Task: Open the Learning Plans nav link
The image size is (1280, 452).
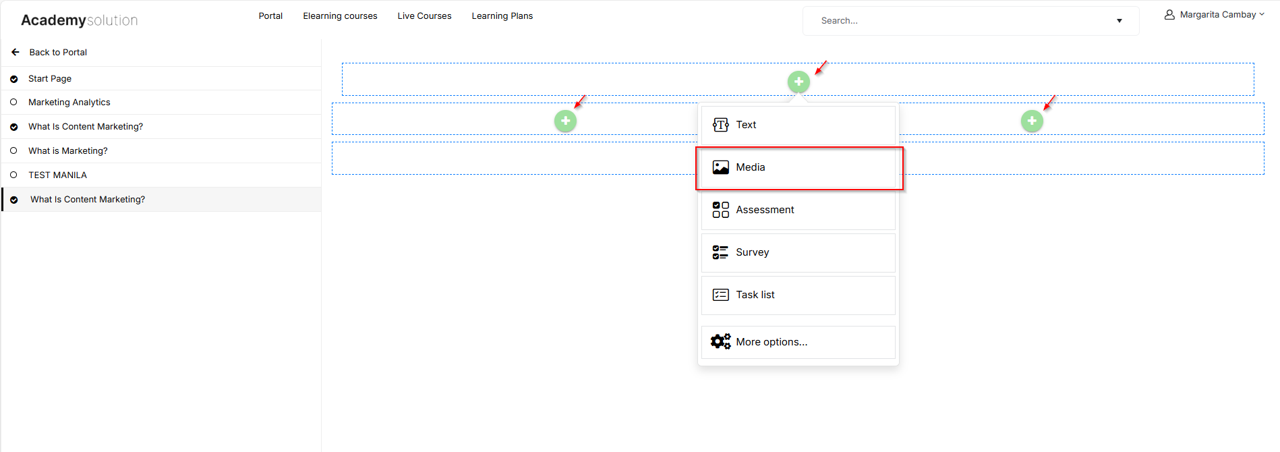Action: pos(502,16)
